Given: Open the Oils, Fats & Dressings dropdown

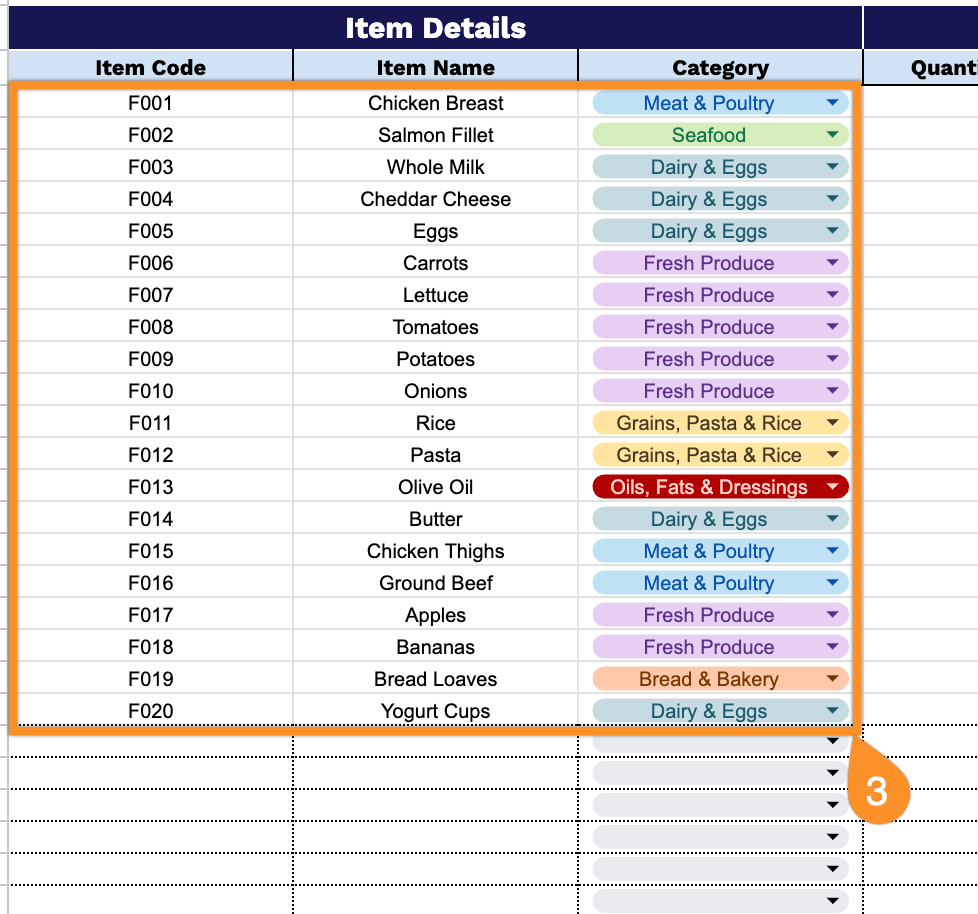Looking at the screenshot, I should coord(832,487).
